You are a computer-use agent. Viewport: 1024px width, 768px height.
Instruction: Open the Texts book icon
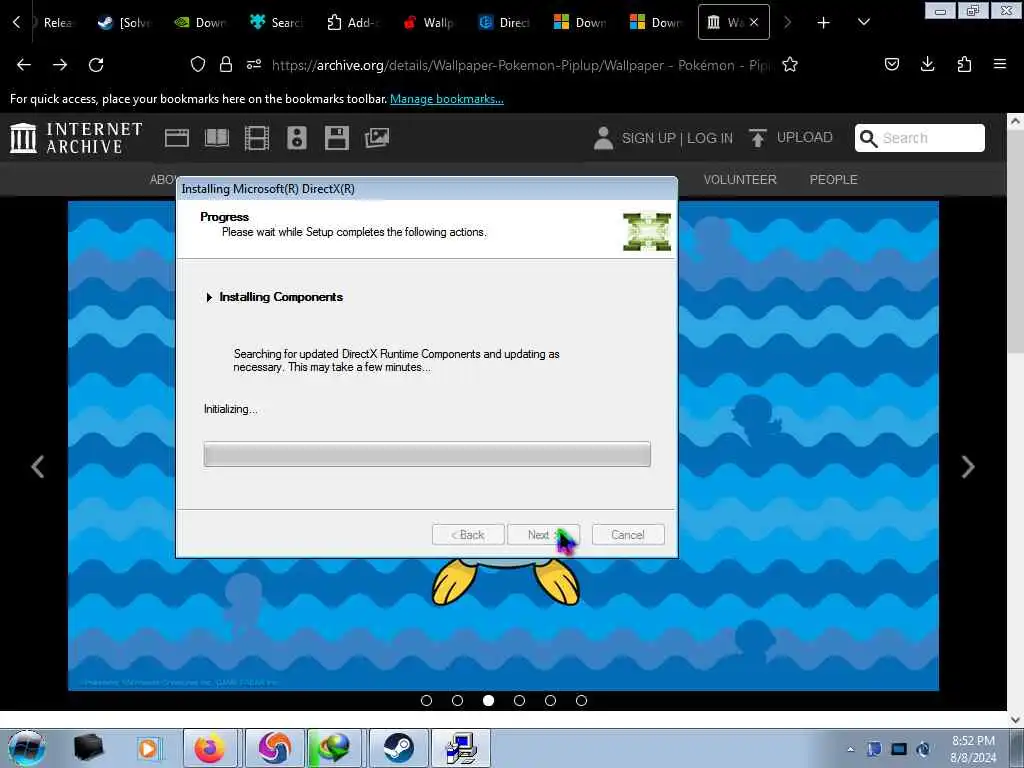pyautogui.click(x=217, y=138)
